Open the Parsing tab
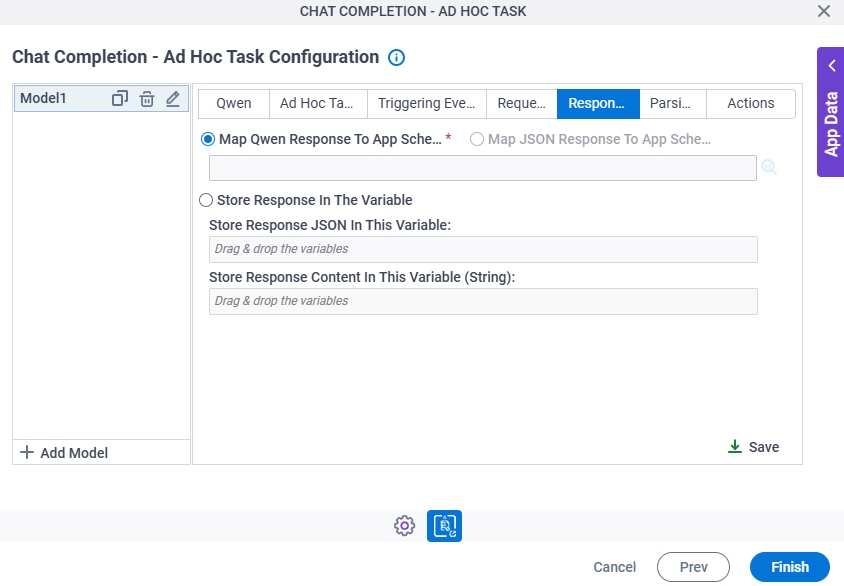The width and height of the screenshot is (844, 586). pyautogui.click(x=673, y=103)
